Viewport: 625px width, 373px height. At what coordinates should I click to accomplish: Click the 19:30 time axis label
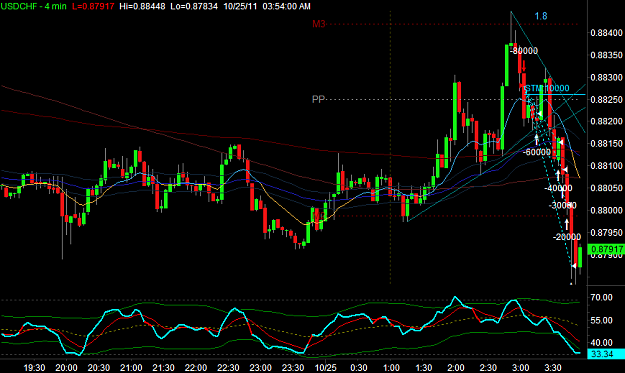pos(34,367)
